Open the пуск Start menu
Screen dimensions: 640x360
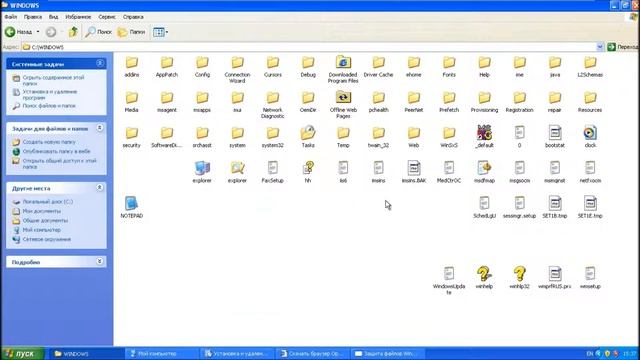[x=22, y=353]
